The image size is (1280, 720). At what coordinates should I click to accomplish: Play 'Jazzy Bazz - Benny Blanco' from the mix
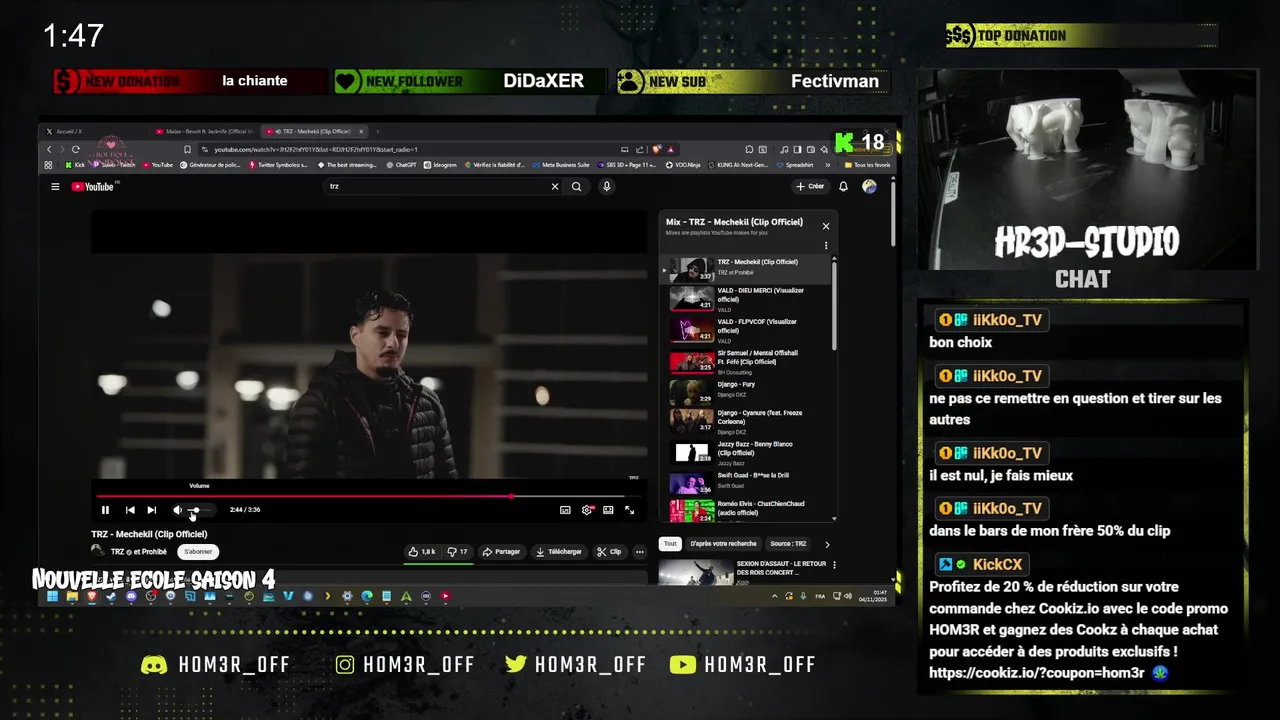[747, 452]
